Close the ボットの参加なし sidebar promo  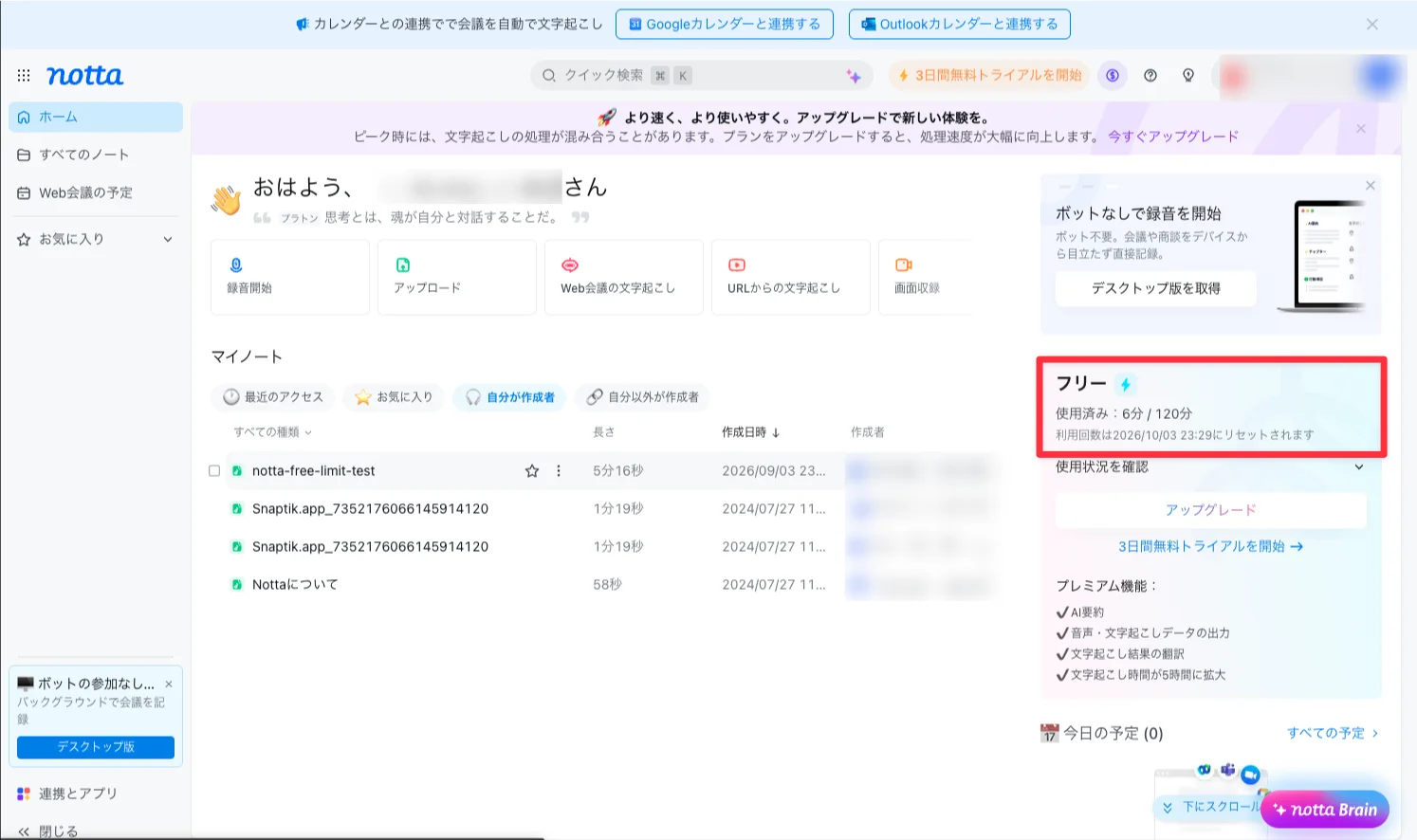point(169,684)
